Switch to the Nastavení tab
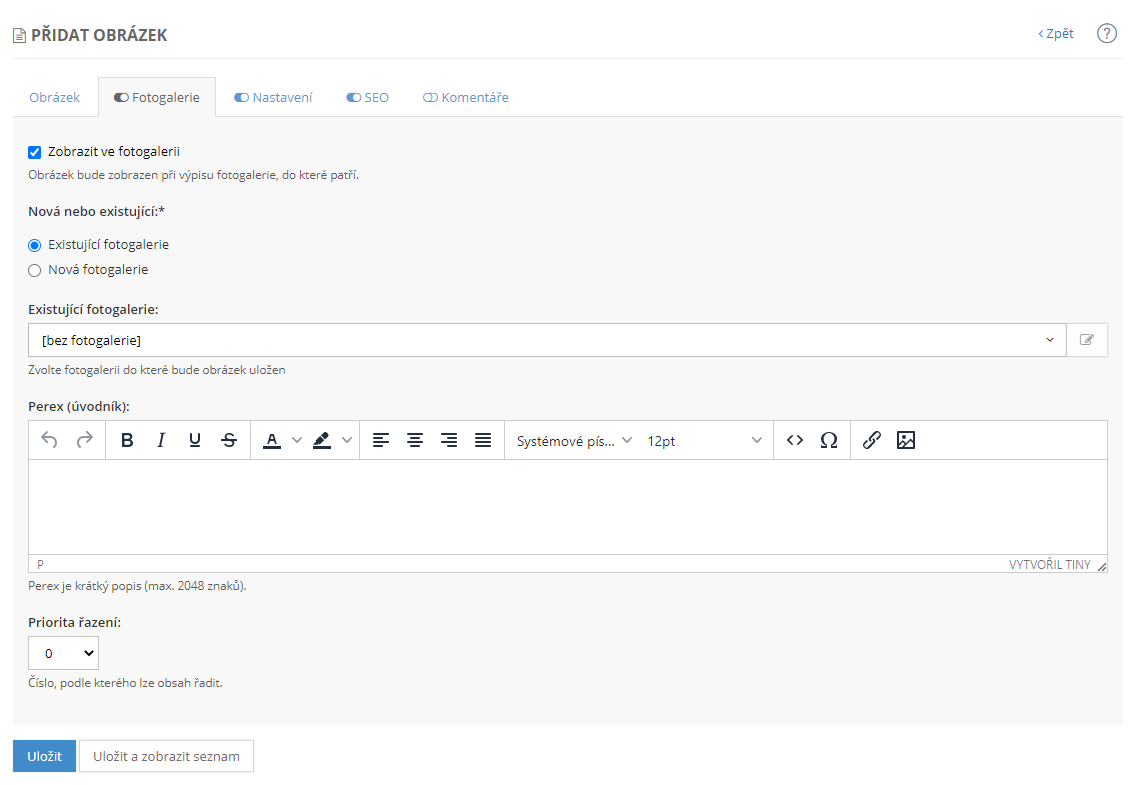This screenshot has height=785, width=1138. click(x=273, y=98)
